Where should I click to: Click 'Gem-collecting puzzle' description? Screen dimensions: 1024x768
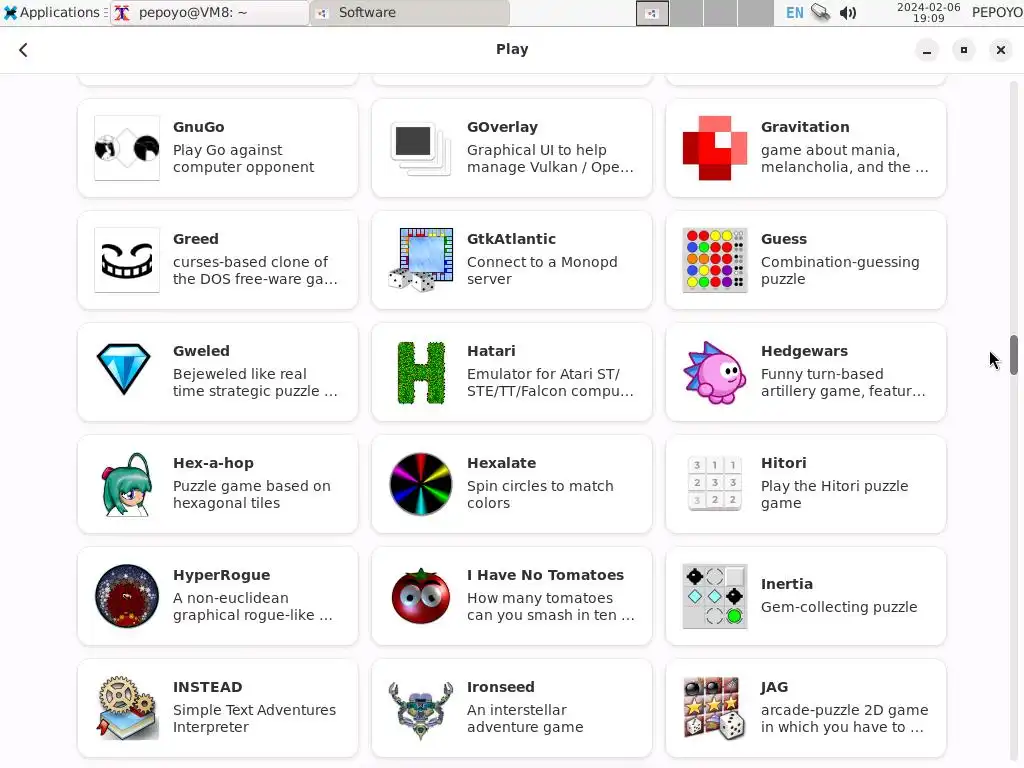pyautogui.click(x=839, y=607)
